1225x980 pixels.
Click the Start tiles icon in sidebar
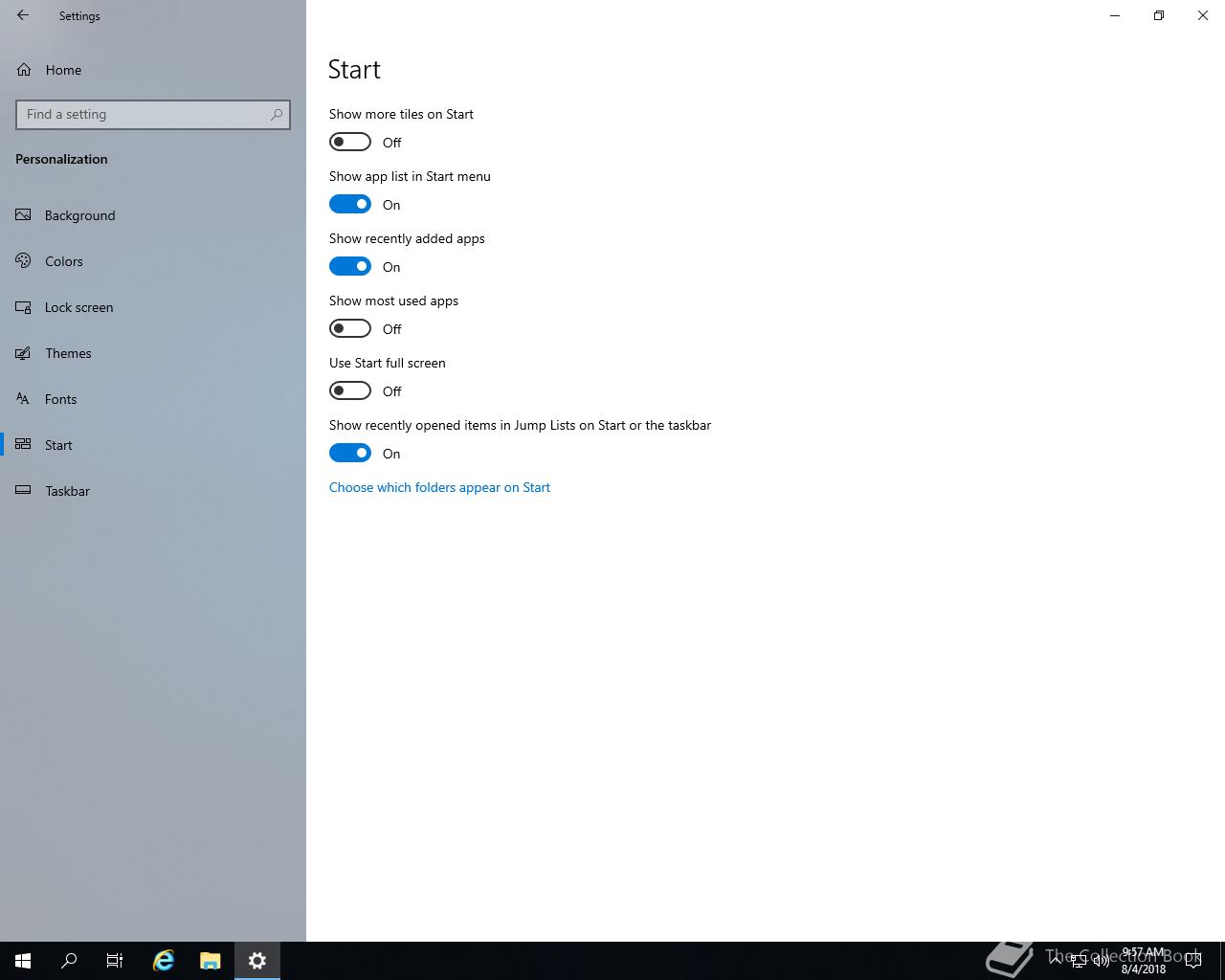tap(24, 445)
